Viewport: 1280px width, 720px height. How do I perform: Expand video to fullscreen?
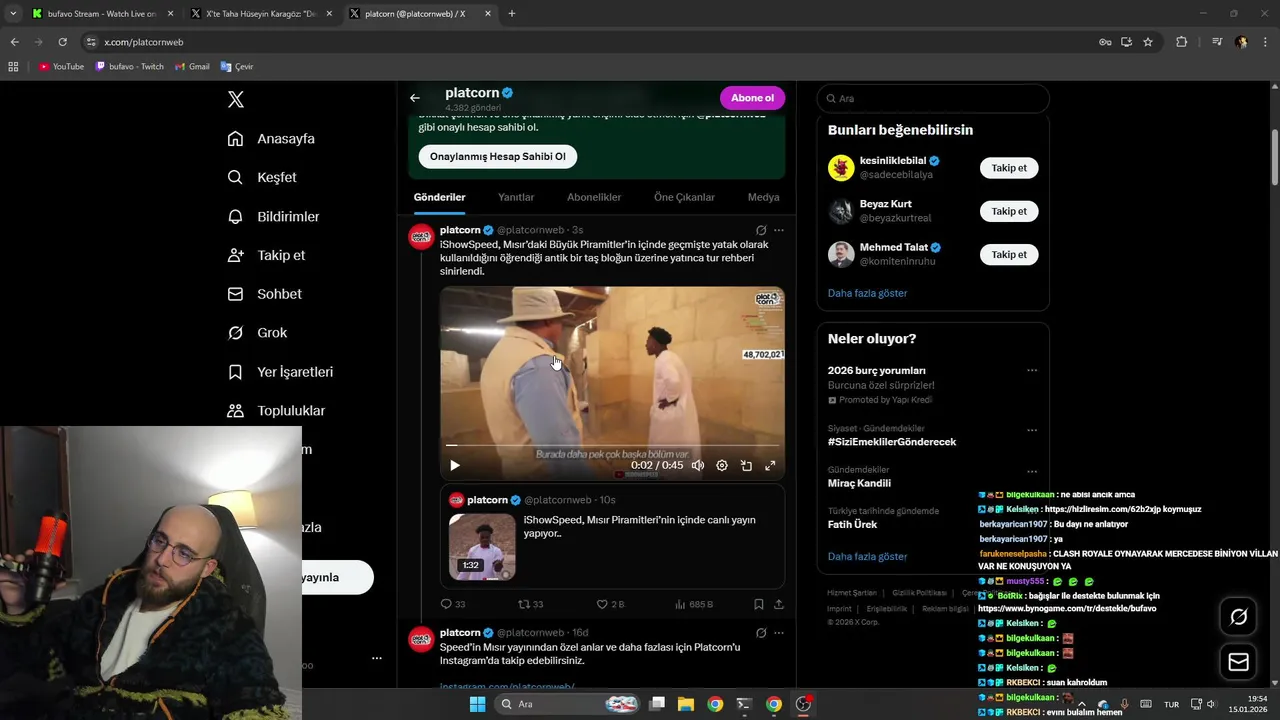[770, 465]
